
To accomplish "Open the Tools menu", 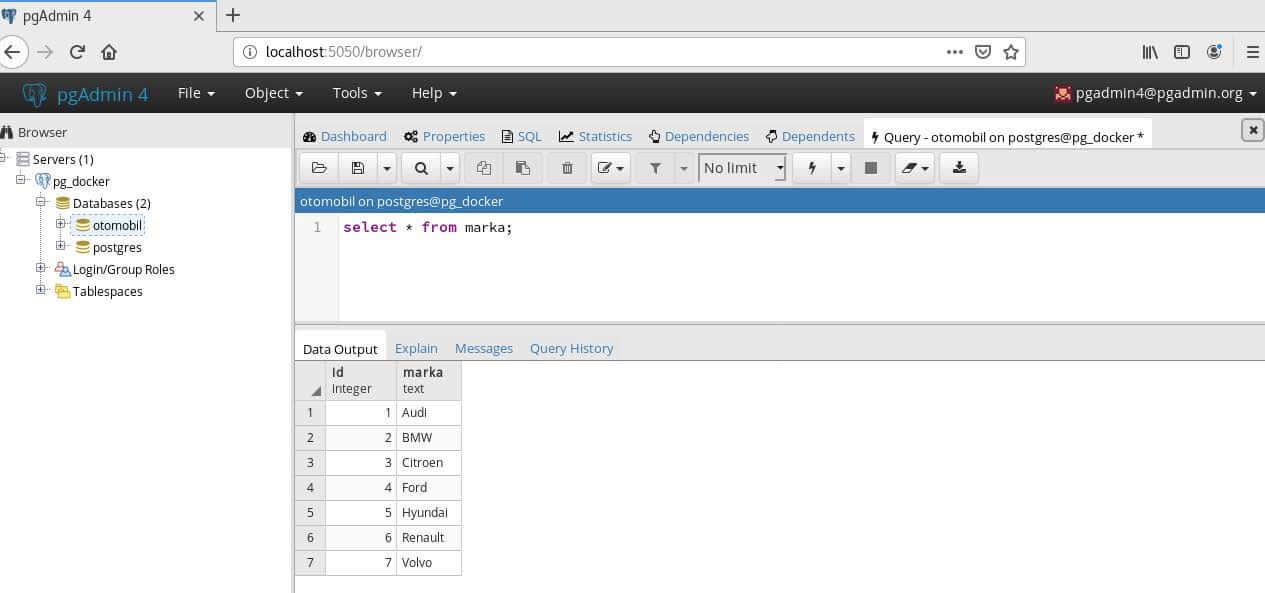I will 357,93.
